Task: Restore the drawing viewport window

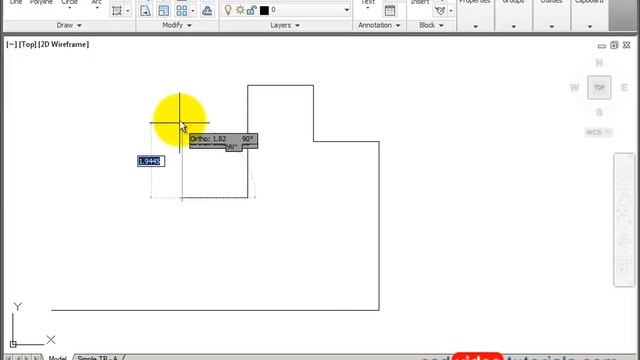Action: point(614,45)
